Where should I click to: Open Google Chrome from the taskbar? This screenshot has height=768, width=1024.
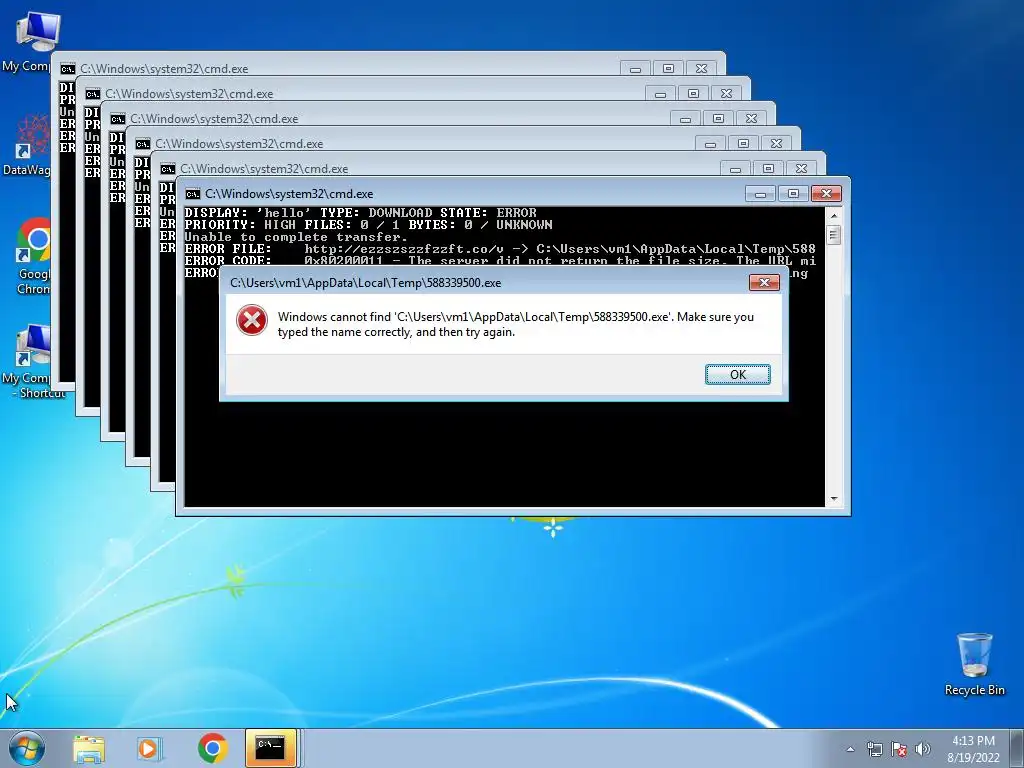212,748
